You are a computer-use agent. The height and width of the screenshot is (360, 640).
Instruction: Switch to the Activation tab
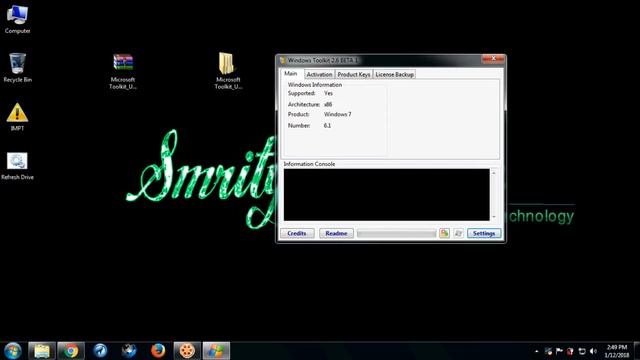tap(319, 74)
